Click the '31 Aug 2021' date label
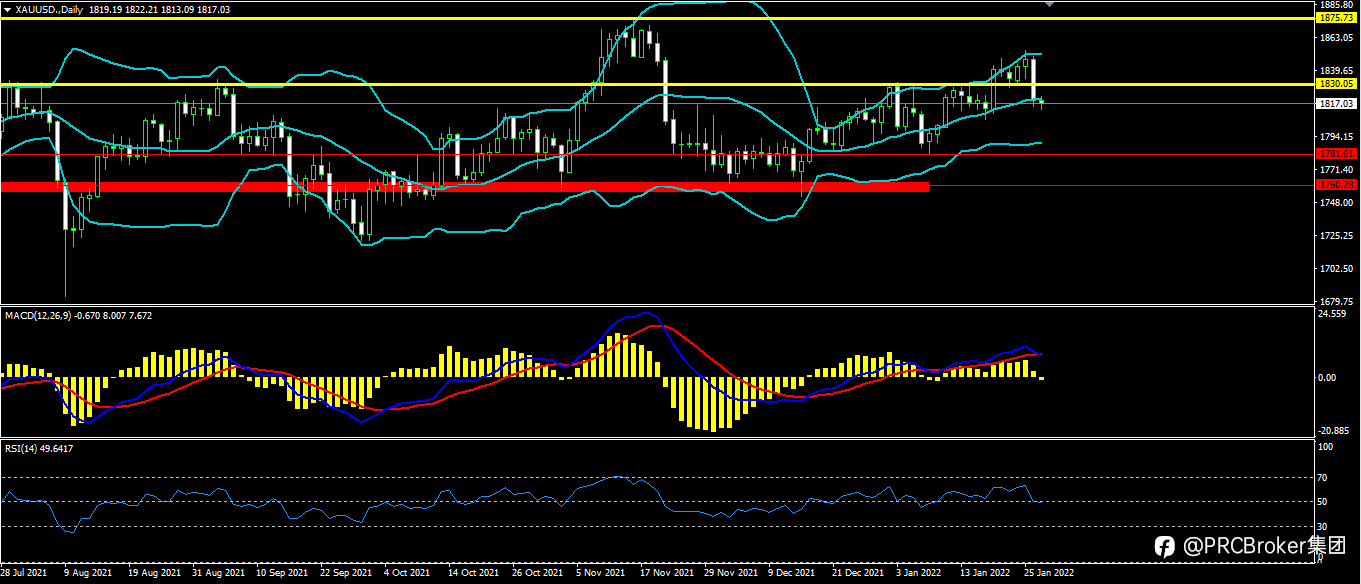Viewport: 1361px width, 584px height. click(x=218, y=574)
